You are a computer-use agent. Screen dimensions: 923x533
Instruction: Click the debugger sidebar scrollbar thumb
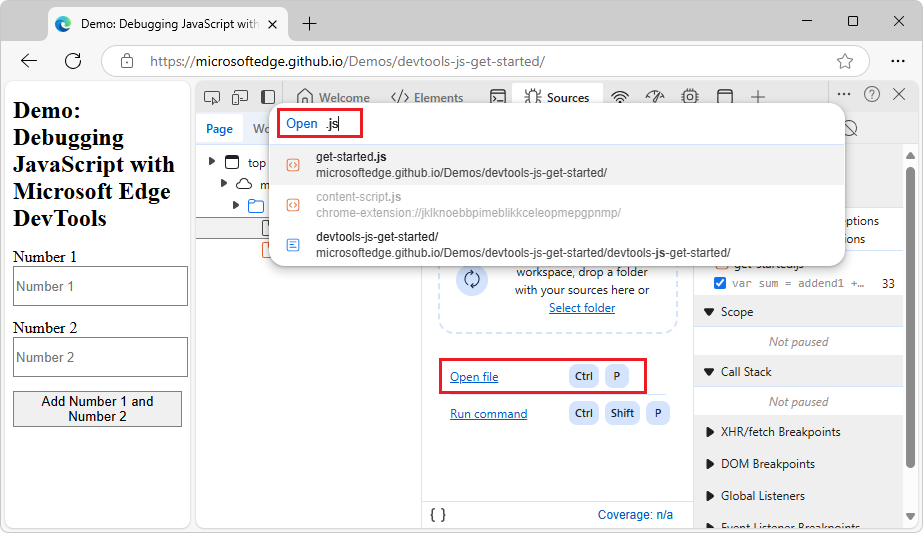[910, 318]
